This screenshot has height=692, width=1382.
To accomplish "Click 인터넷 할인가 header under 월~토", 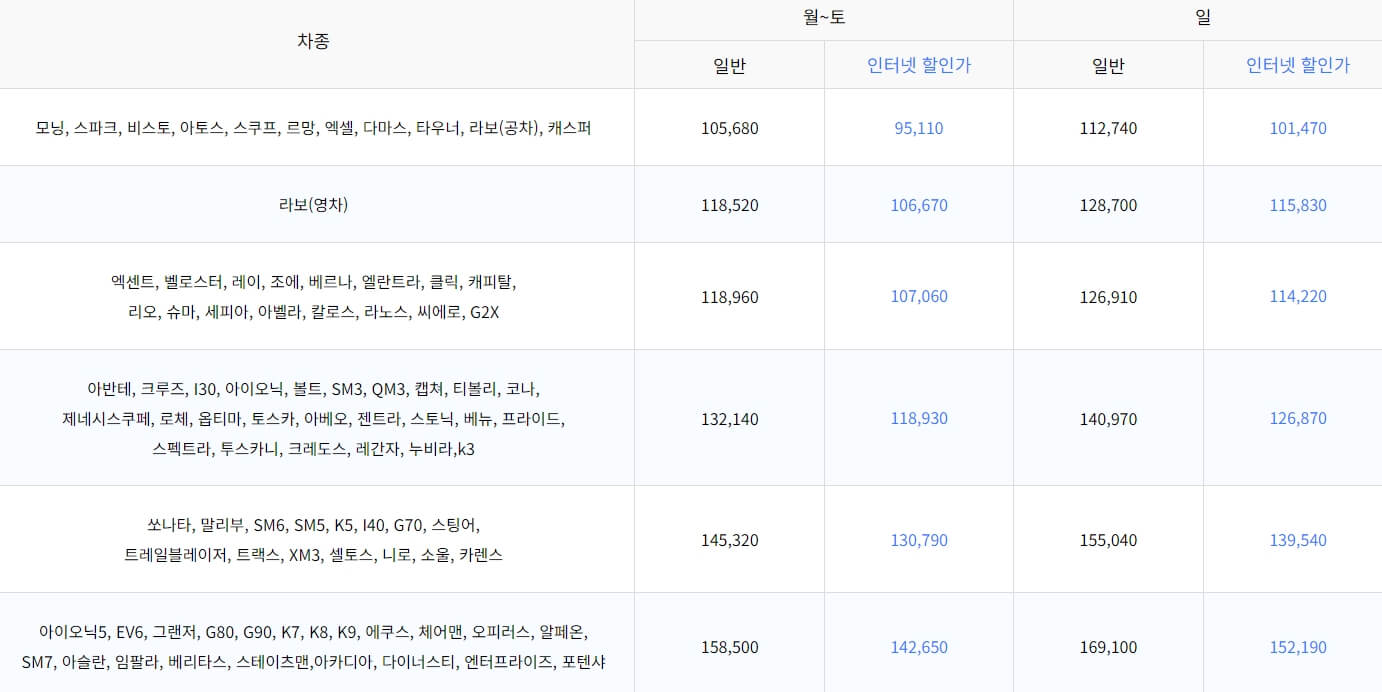I will coord(919,66).
